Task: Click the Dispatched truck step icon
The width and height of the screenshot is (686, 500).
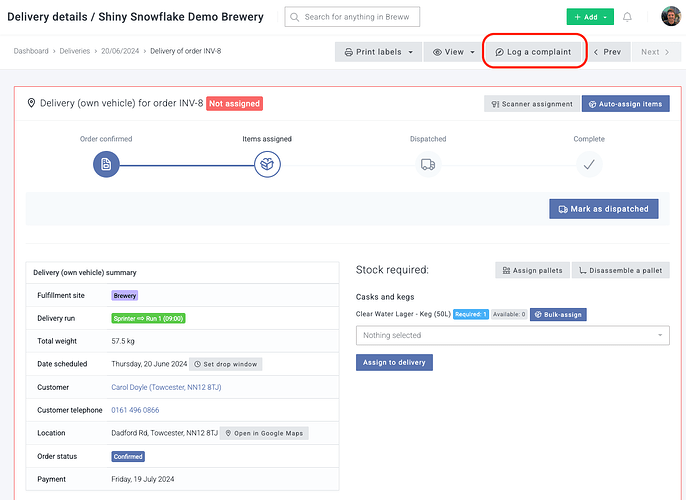Action: 428,164
